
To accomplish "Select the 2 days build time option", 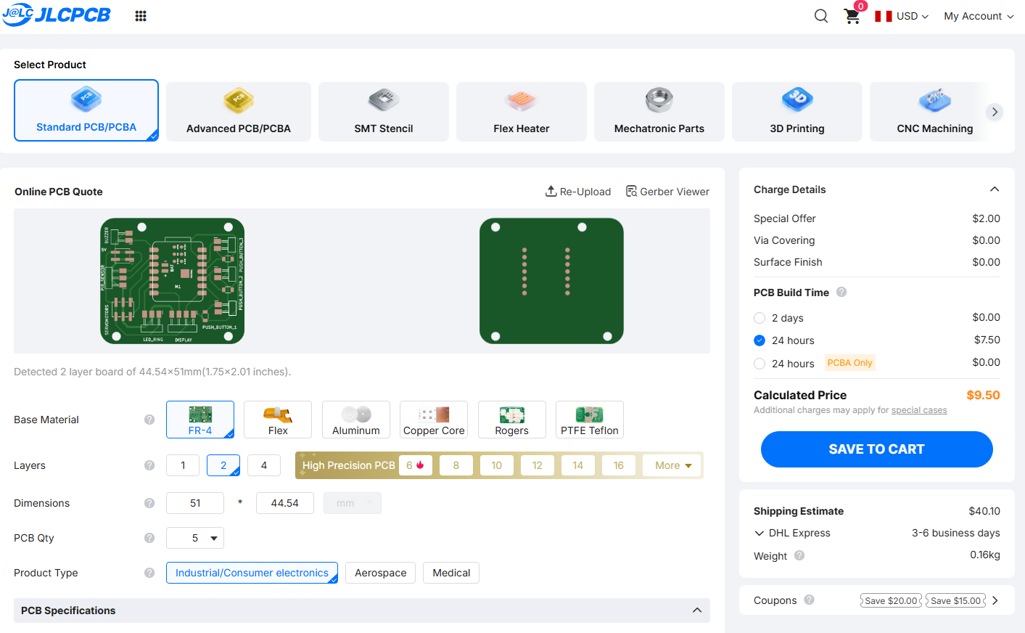I will point(759,318).
